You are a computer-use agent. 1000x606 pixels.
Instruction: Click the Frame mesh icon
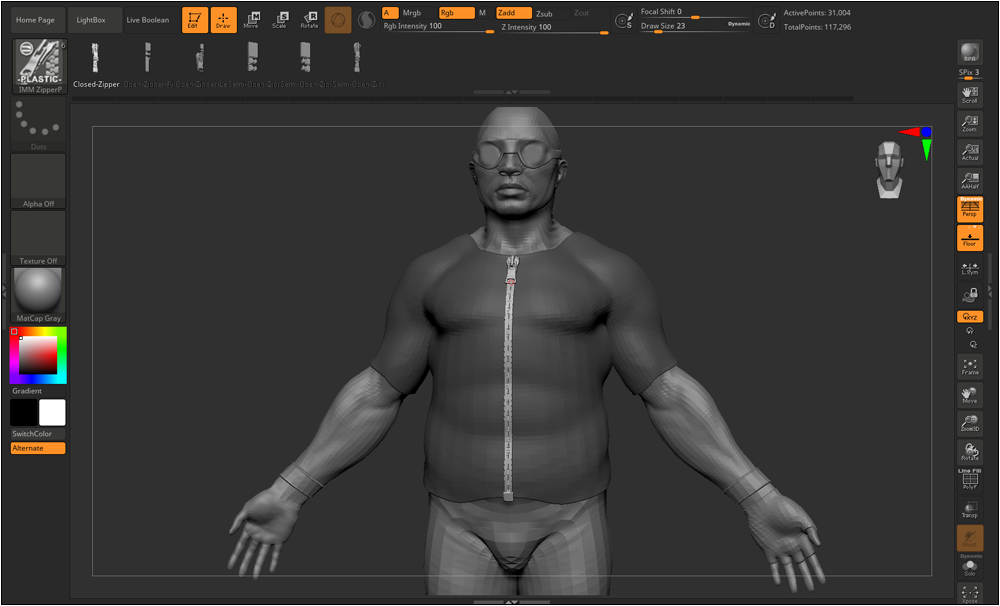pyautogui.click(x=969, y=366)
